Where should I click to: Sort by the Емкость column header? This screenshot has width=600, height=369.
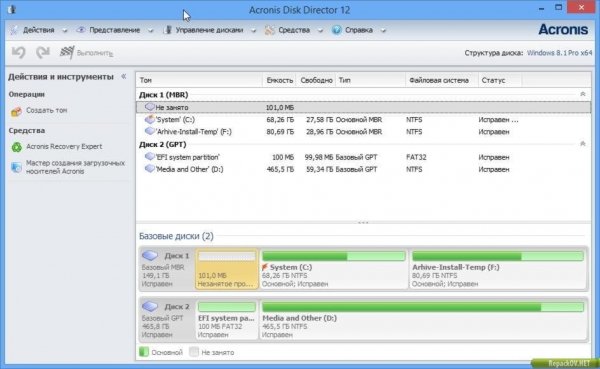pos(279,80)
